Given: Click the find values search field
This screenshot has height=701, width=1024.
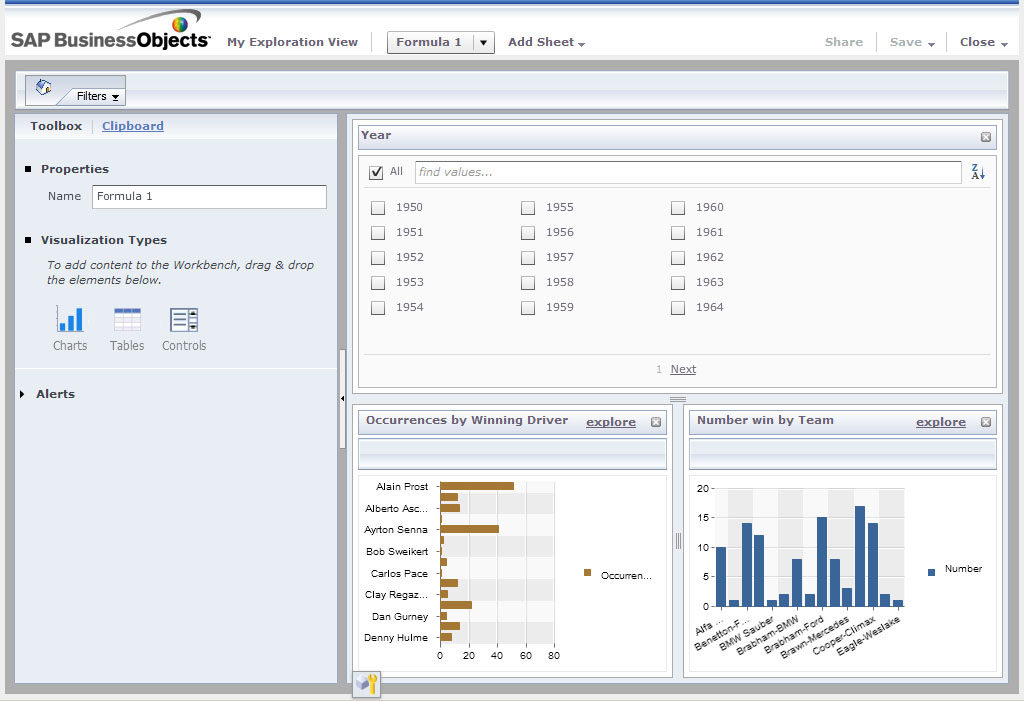Looking at the screenshot, I should coord(687,172).
